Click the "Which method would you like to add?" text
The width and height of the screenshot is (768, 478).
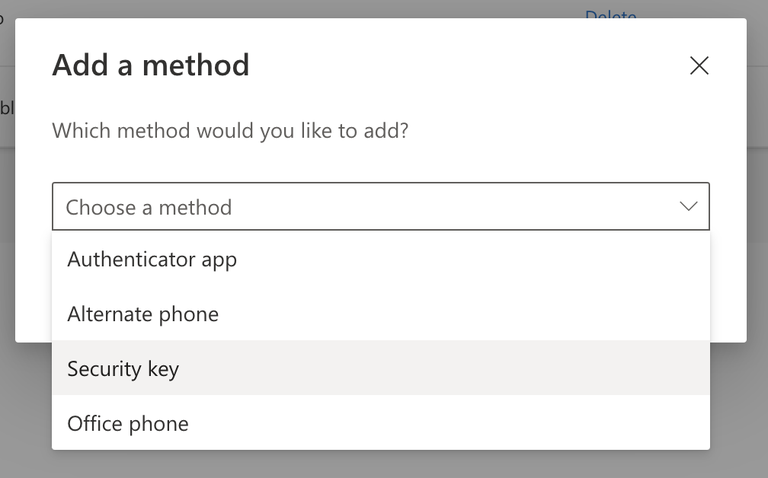click(230, 131)
